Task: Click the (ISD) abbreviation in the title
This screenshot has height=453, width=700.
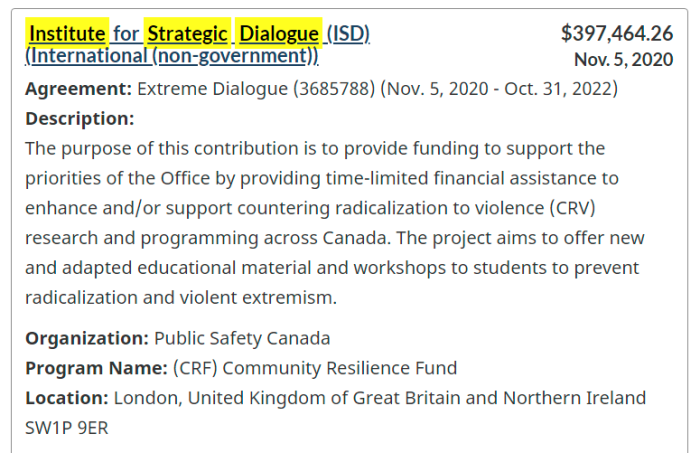Action: [348, 34]
